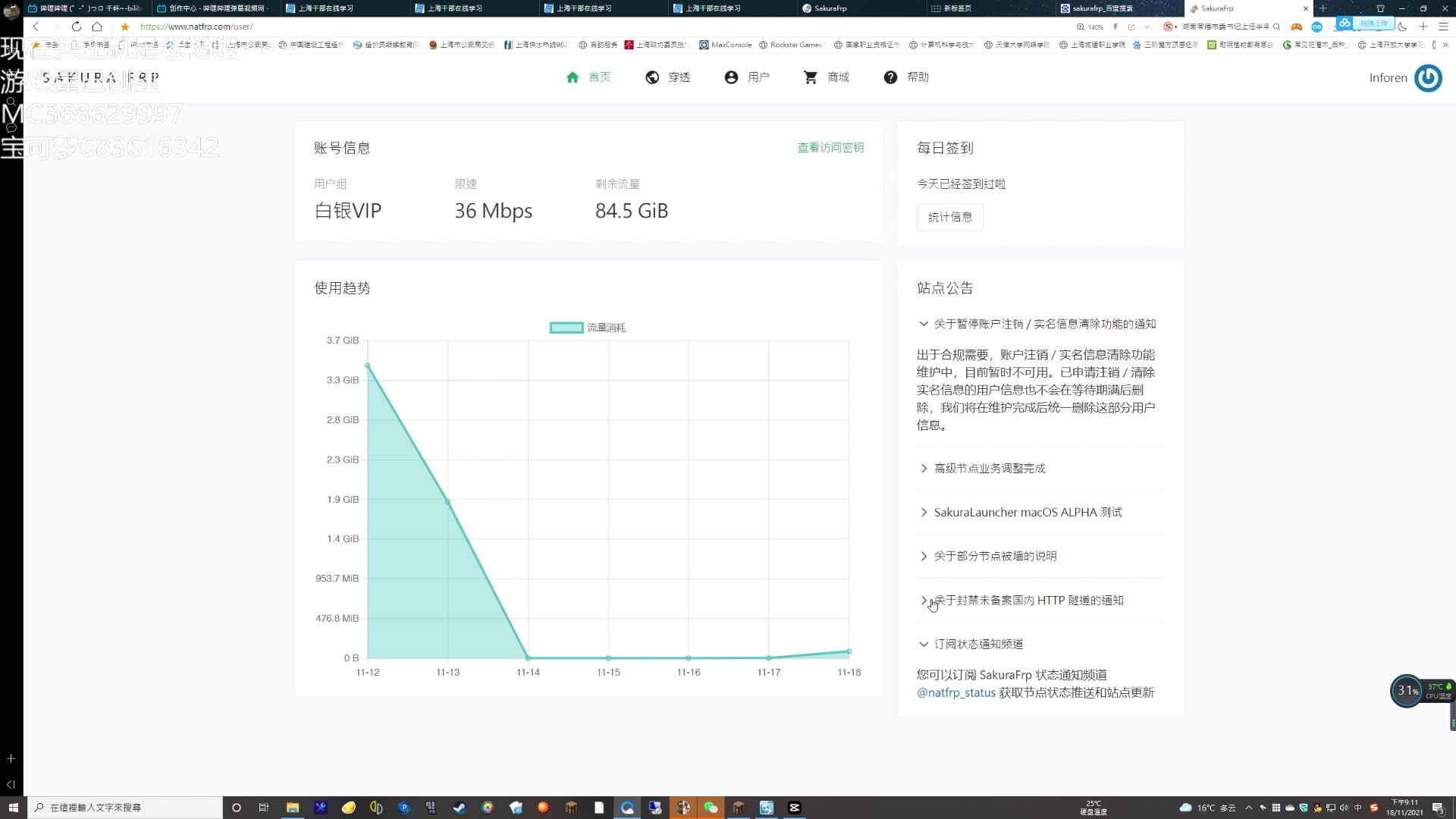This screenshot has height=819, width=1456.
Task: Go to the 首页 home icon
Action: (573, 77)
